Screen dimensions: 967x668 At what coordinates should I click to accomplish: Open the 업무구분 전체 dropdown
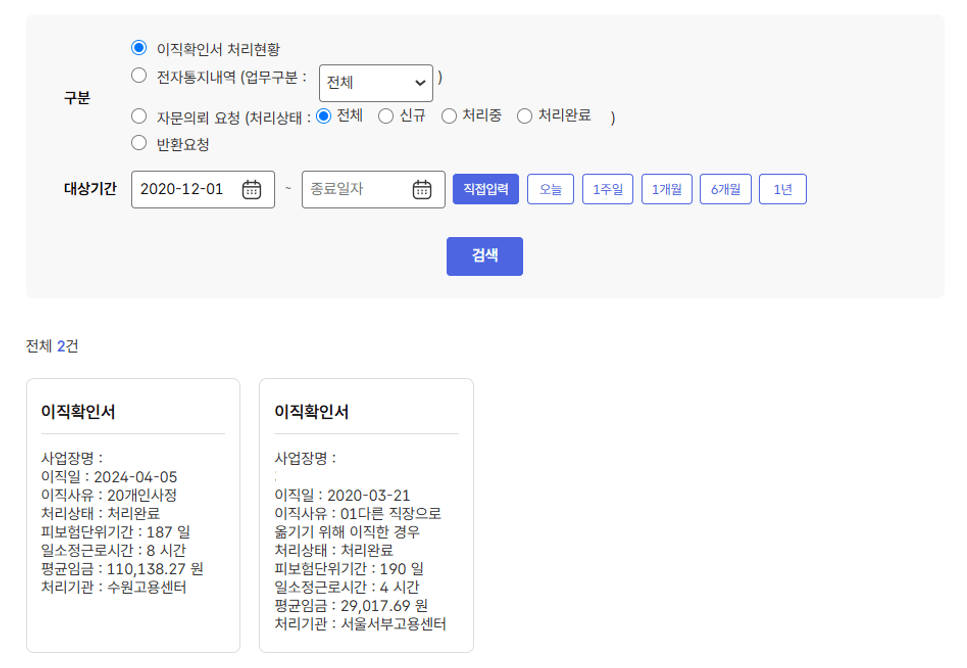click(376, 82)
